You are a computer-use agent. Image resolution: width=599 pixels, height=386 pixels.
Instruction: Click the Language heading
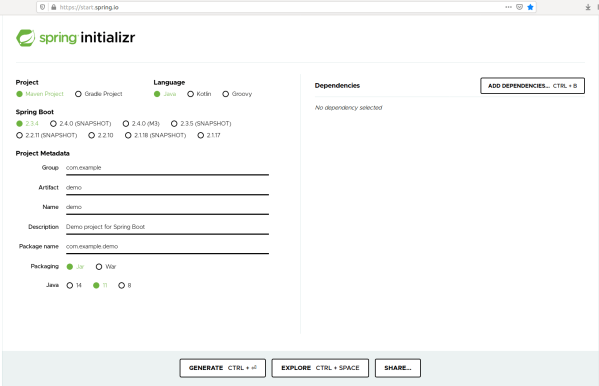point(169,83)
